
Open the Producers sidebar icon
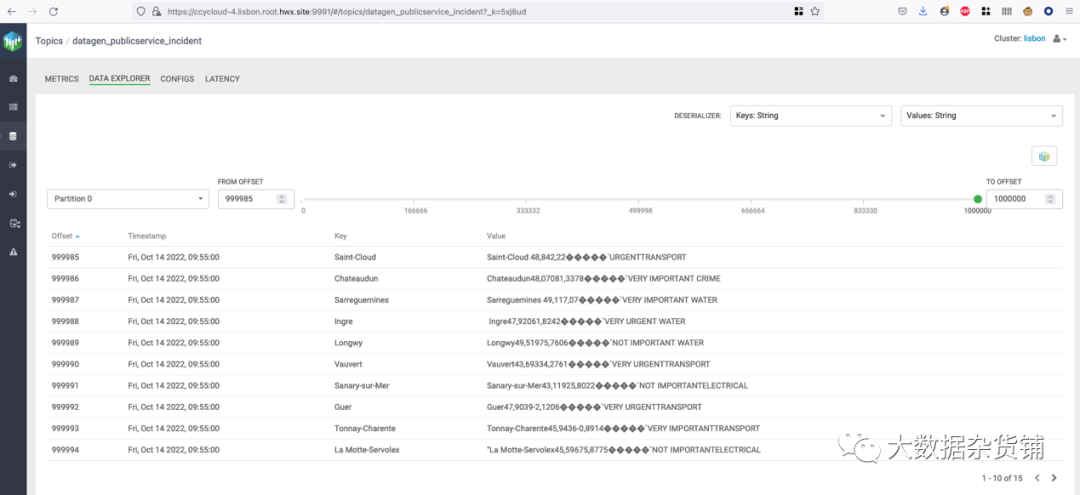[13, 165]
